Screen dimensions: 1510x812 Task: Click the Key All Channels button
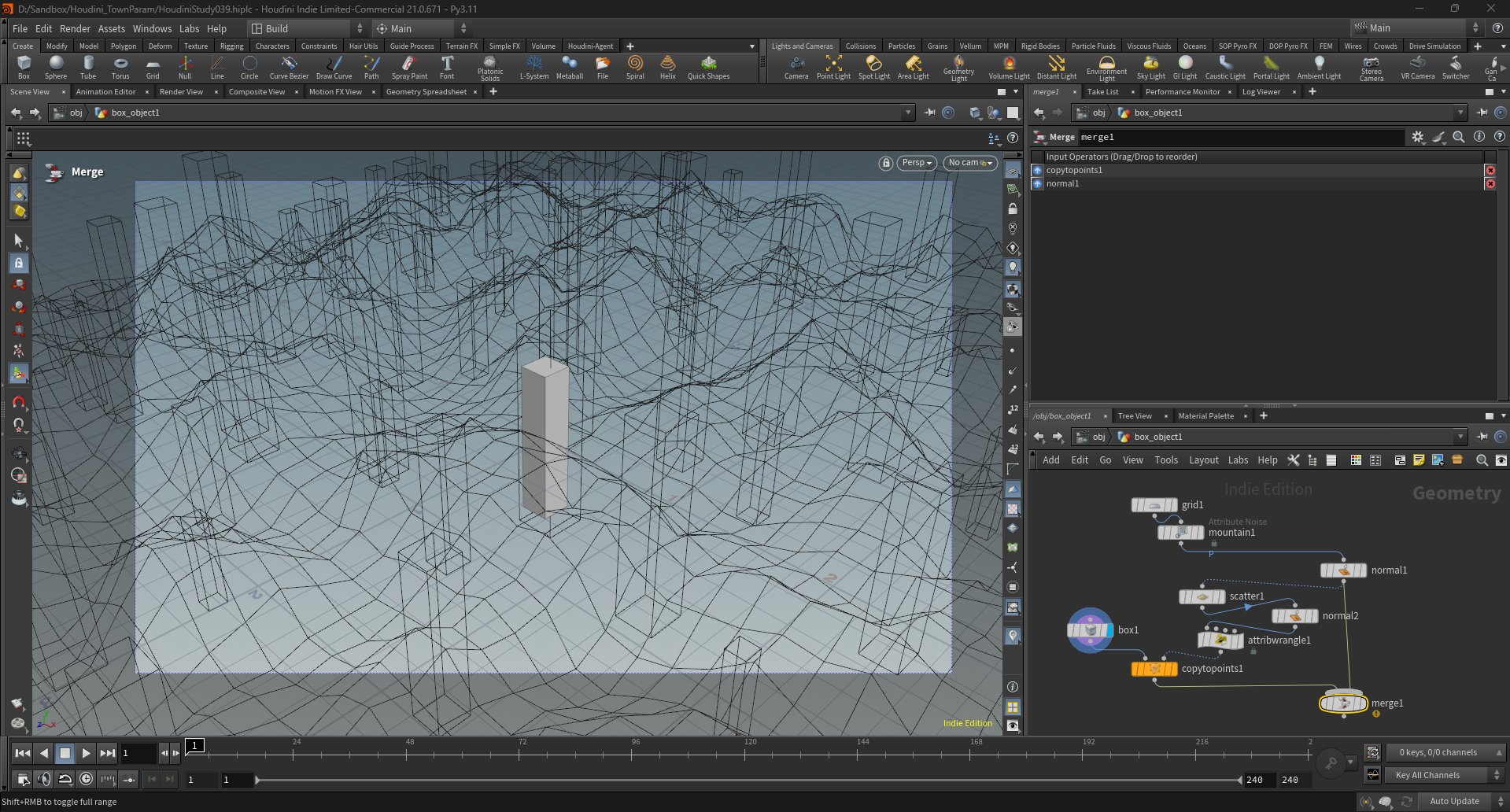point(1427,775)
